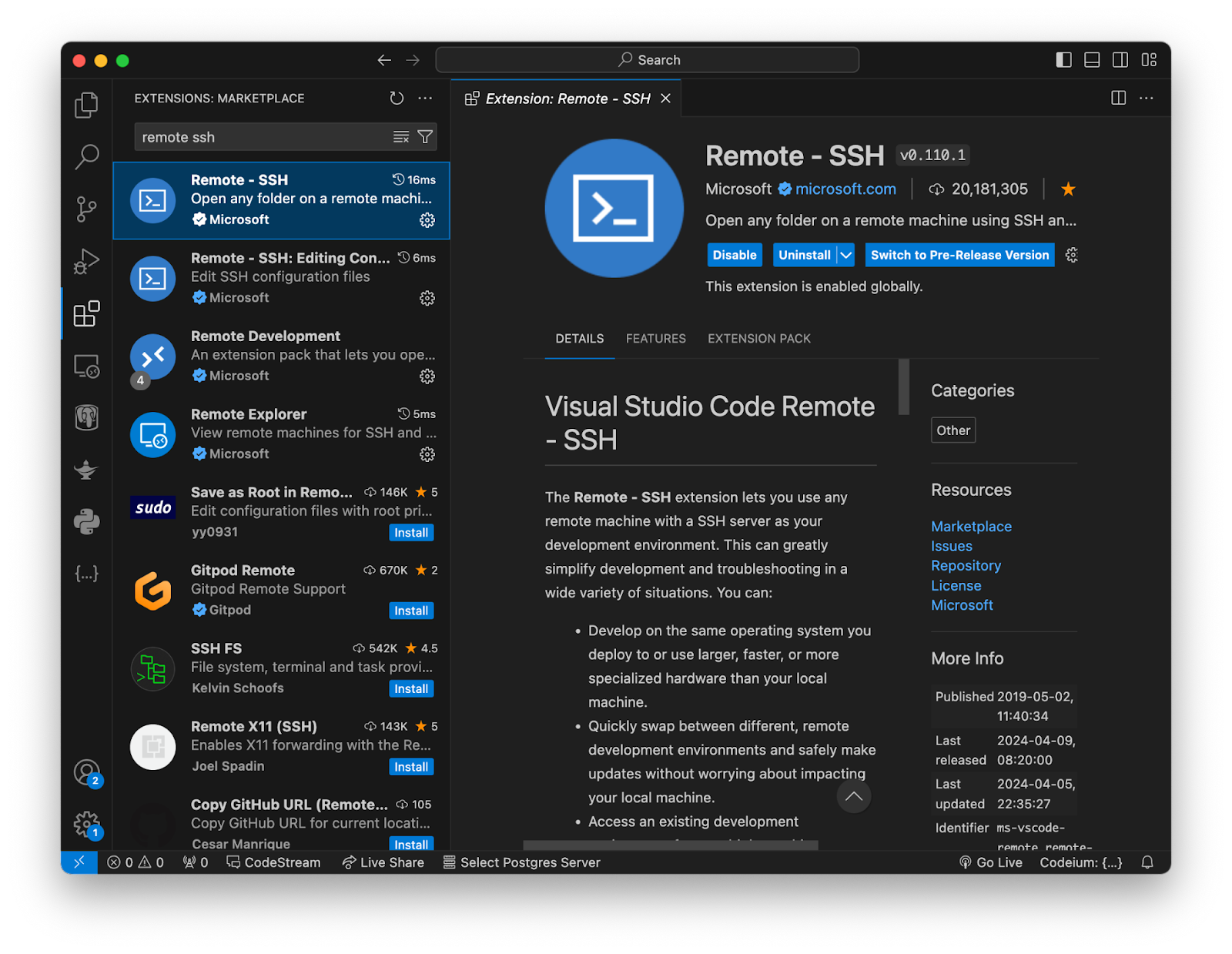Screen dimensions: 1232x954
Task: Click Go Live in status bar
Action: tap(990, 862)
